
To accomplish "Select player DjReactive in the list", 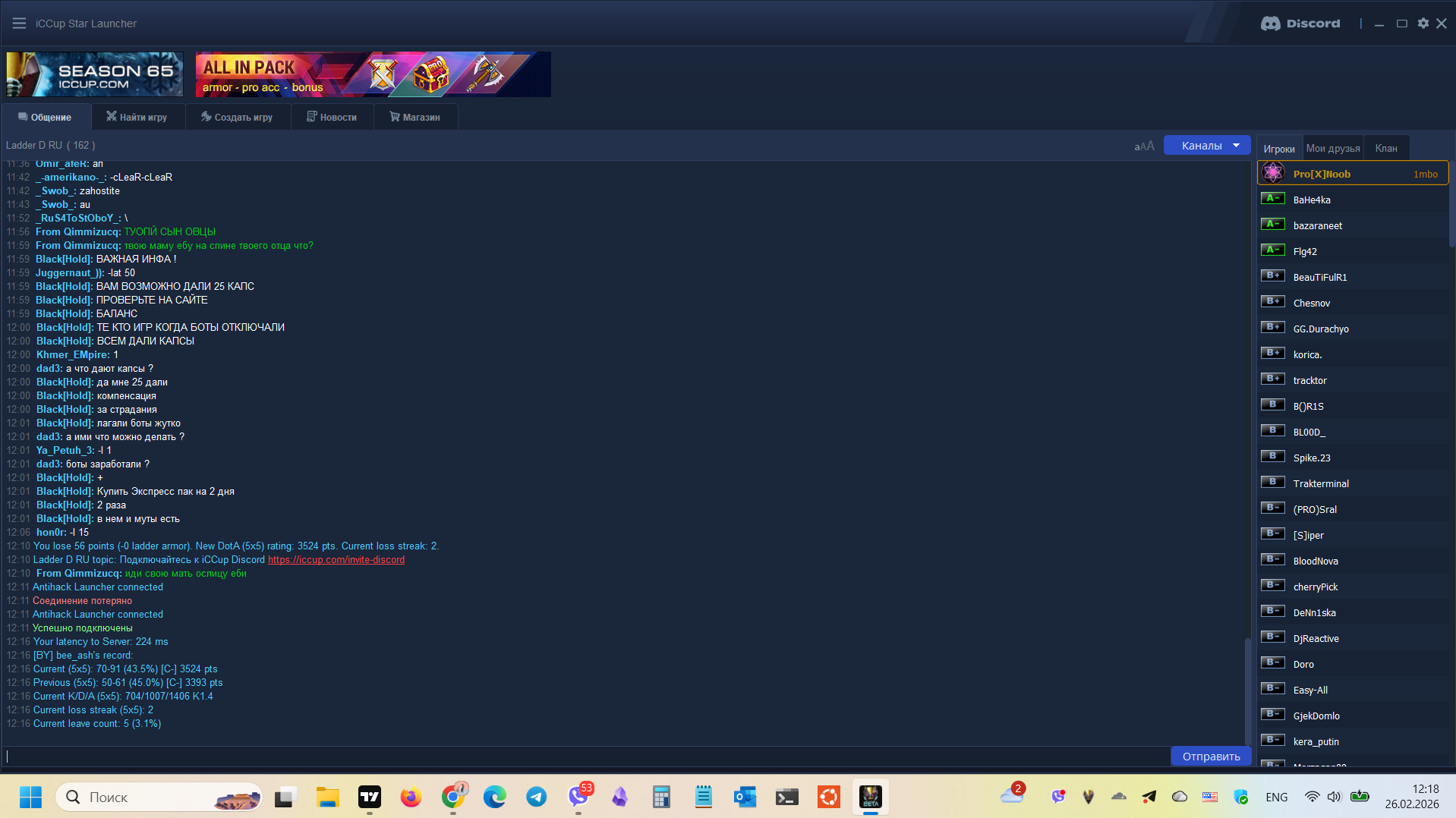I will (x=1353, y=638).
